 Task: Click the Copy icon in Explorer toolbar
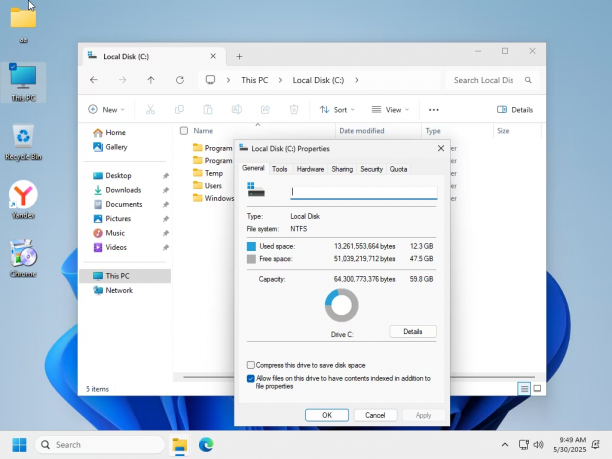[x=179, y=110]
